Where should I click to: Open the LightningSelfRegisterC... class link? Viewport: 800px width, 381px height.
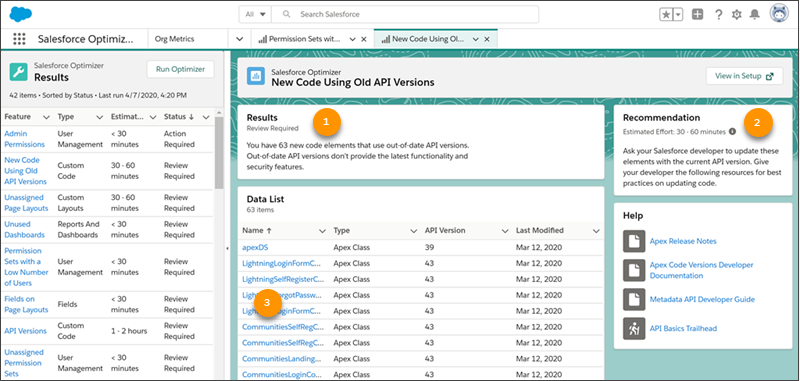click(x=283, y=280)
